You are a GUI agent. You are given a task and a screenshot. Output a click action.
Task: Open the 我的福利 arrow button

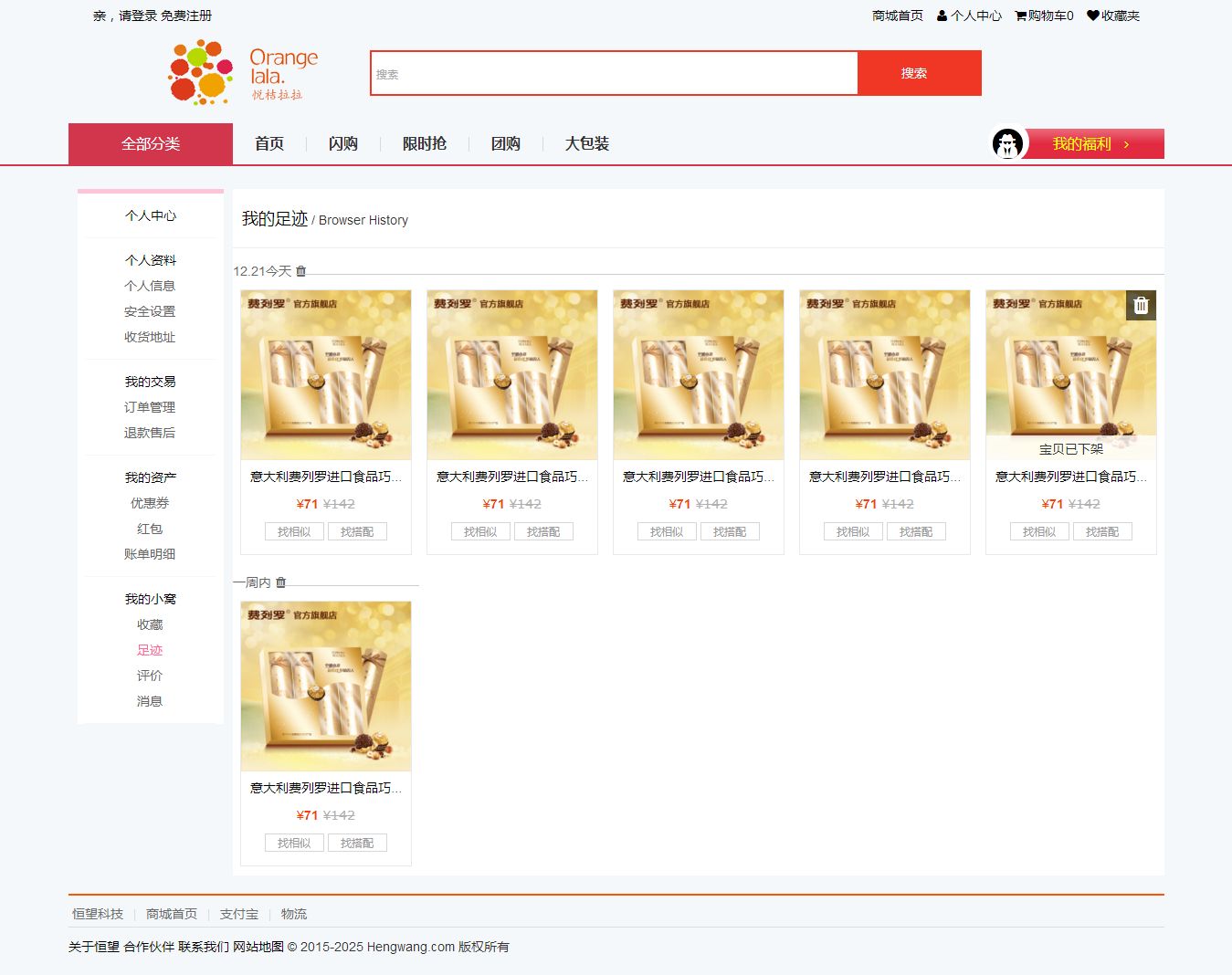tap(1091, 143)
